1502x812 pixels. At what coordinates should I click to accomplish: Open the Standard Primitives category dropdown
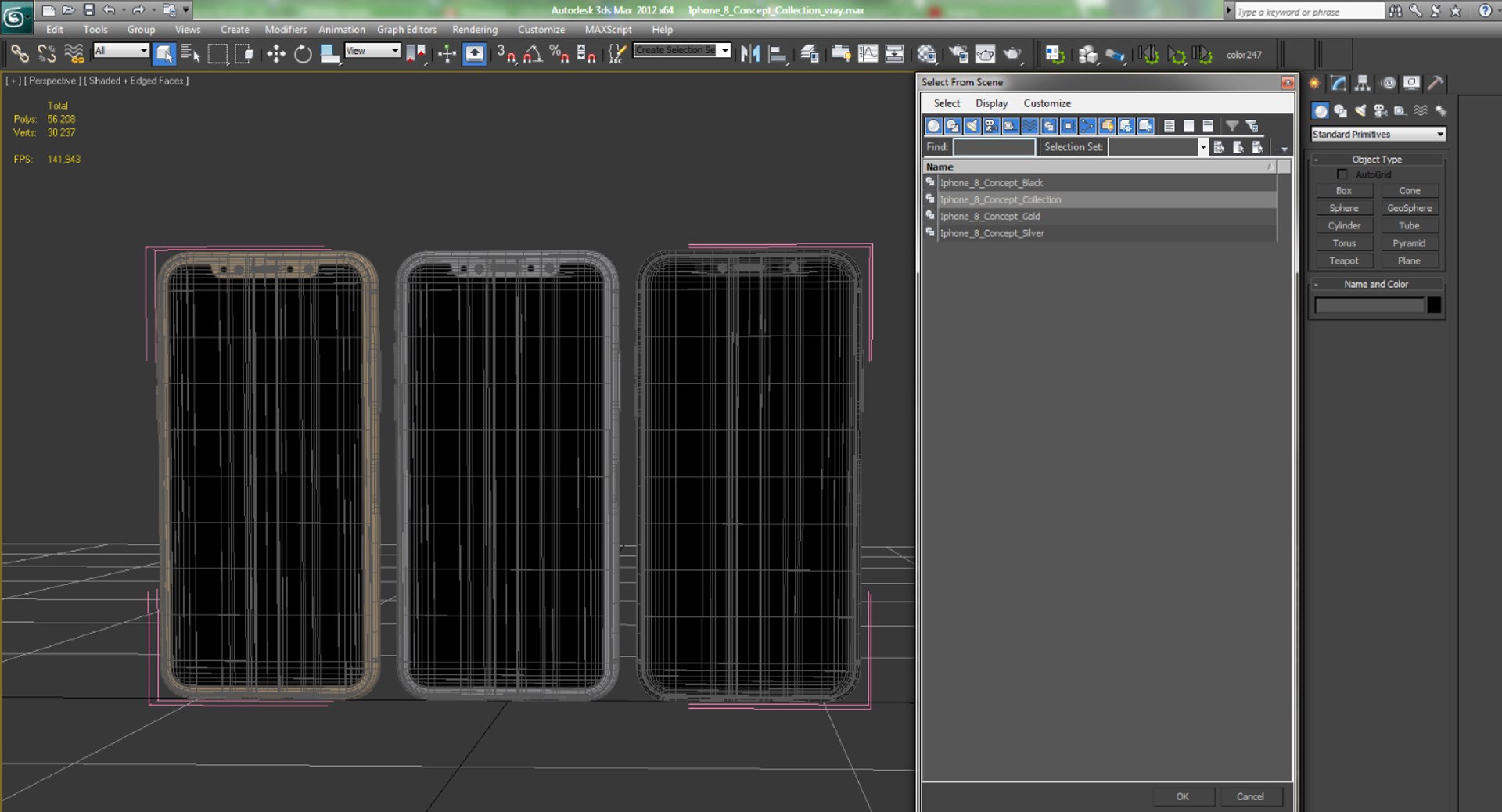[1378, 135]
